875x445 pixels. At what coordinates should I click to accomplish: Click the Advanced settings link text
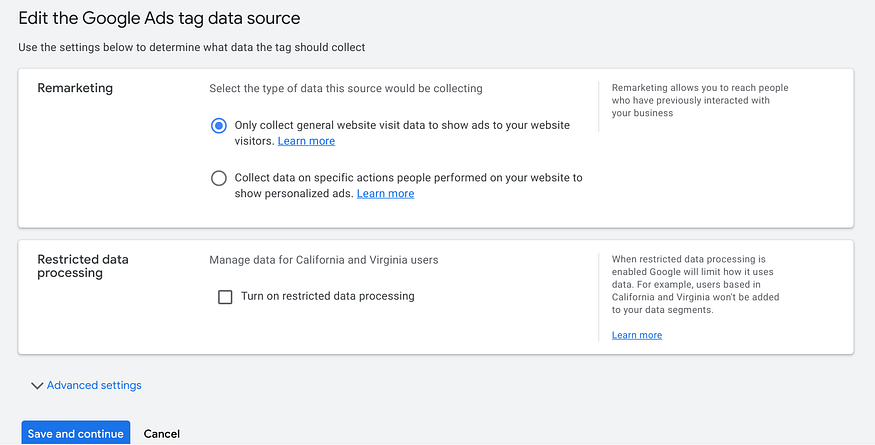click(94, 385)
